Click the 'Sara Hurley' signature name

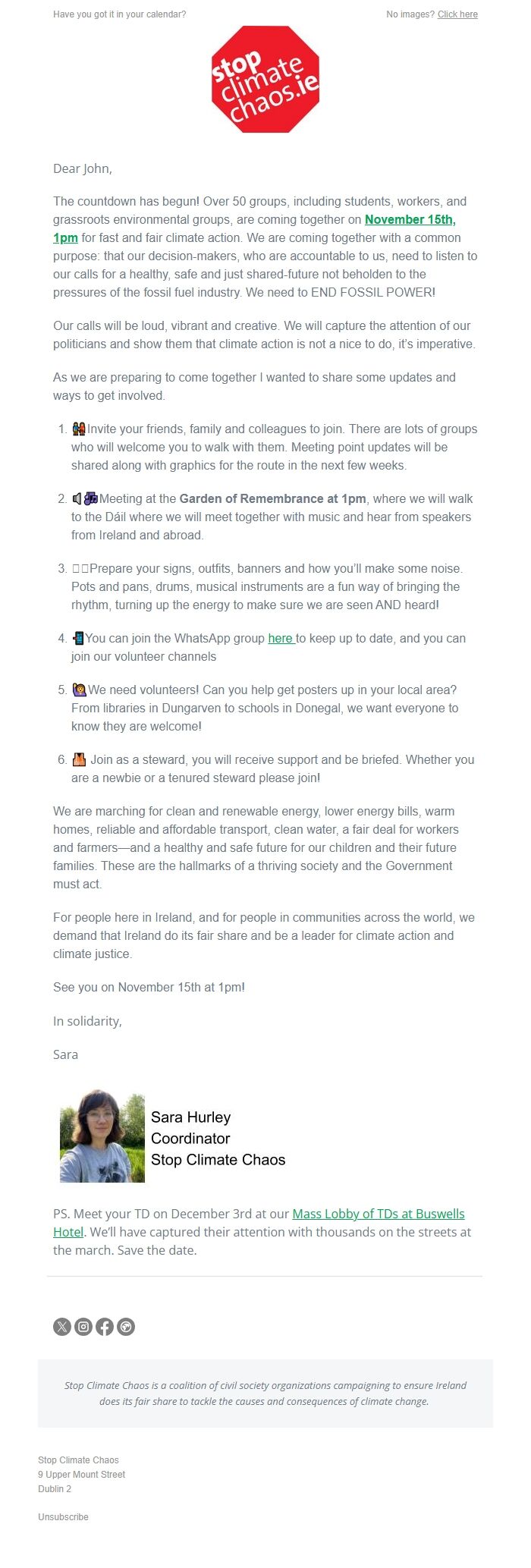[190, 1117]
